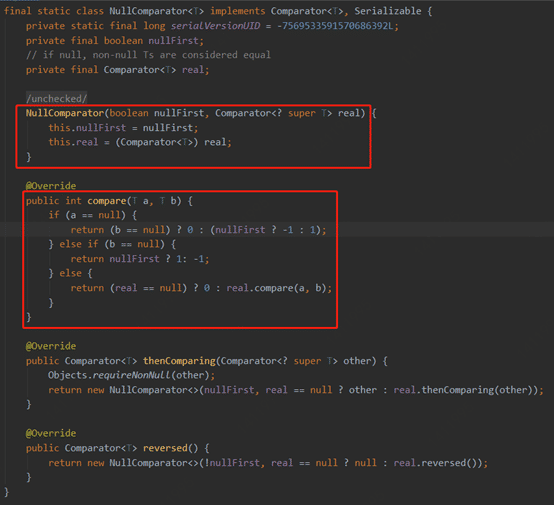The width and height of the screenshot is (554, 505).
Task: Click the line 'this.nullFirst = nullFirst;'
Action: coord(123,128)
